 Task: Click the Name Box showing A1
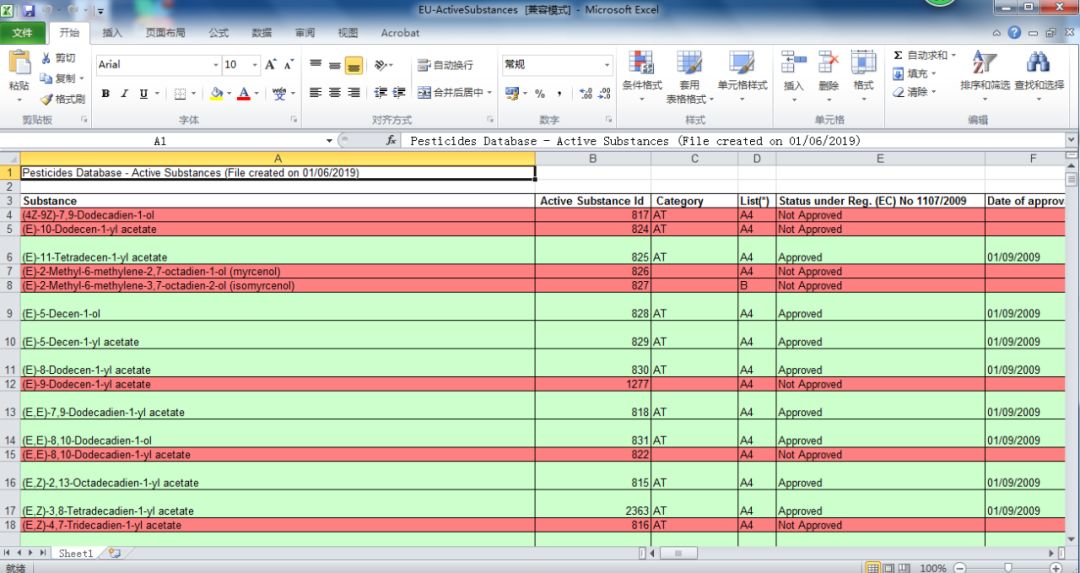[160, 141]
